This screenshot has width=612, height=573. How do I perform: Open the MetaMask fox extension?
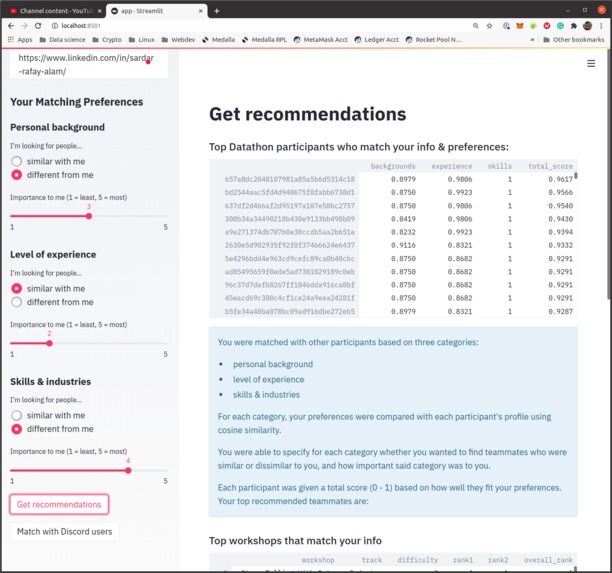[x=520, y=26]
